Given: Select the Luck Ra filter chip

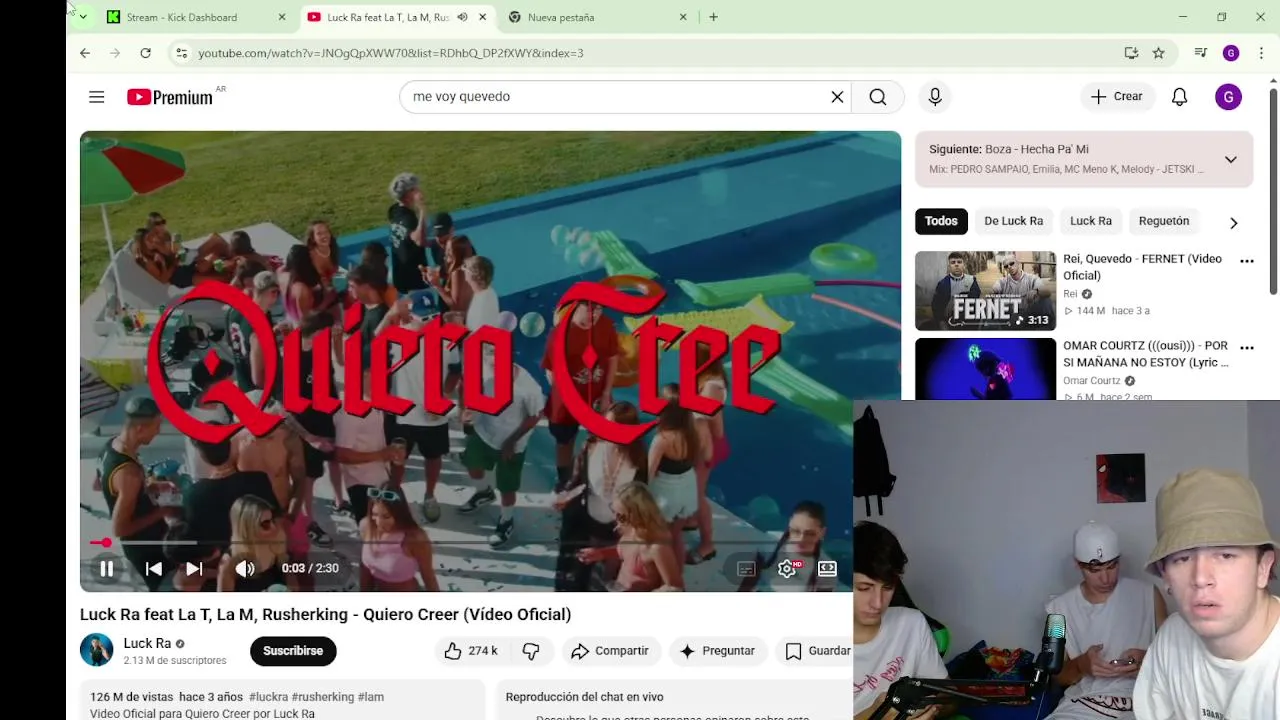Looking at the screenshot, I should click(x=1091, y=221).
